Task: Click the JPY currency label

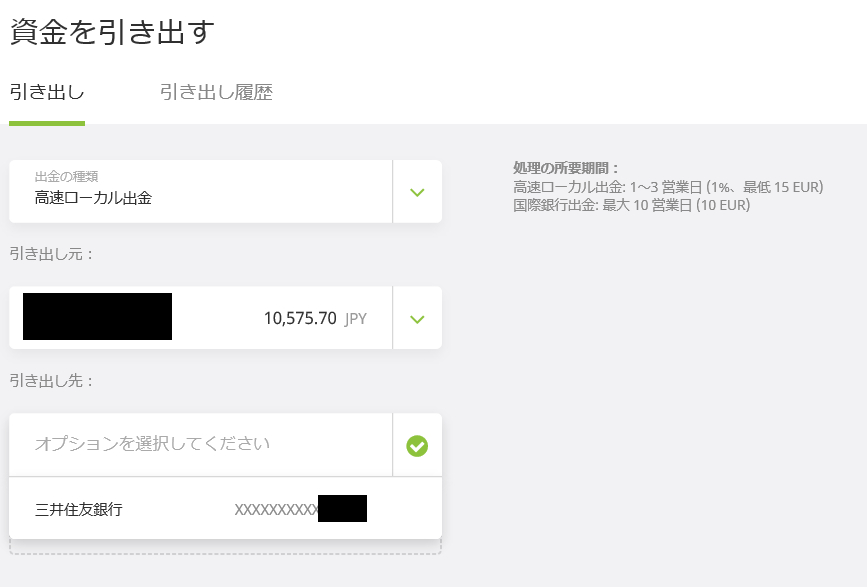Action: tap(356, 319)
